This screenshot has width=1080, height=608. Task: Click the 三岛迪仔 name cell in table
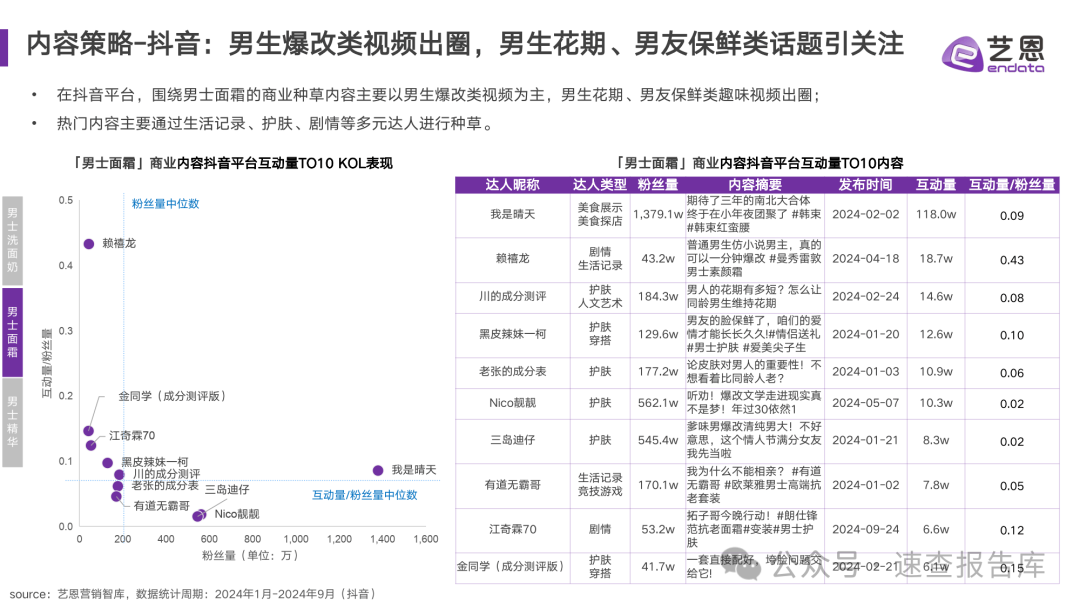click(512, 439)
